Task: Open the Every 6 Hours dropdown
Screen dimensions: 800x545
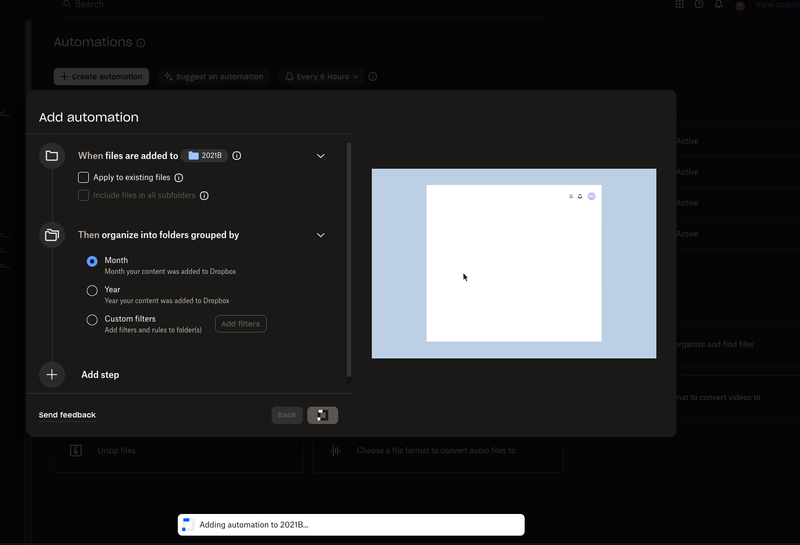Action: [x=321, y=77]
